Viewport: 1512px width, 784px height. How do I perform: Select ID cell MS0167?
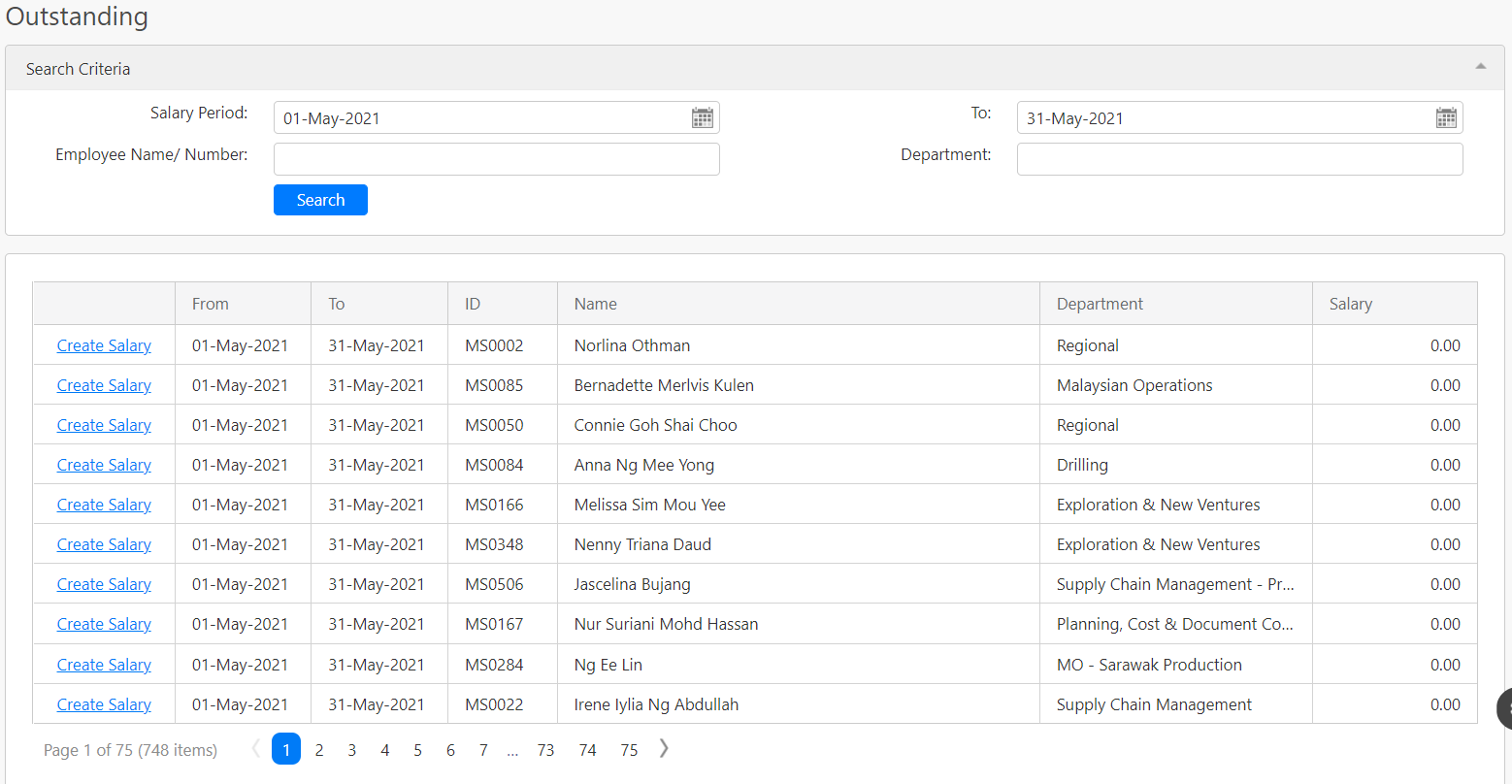[x=503, y=624]
